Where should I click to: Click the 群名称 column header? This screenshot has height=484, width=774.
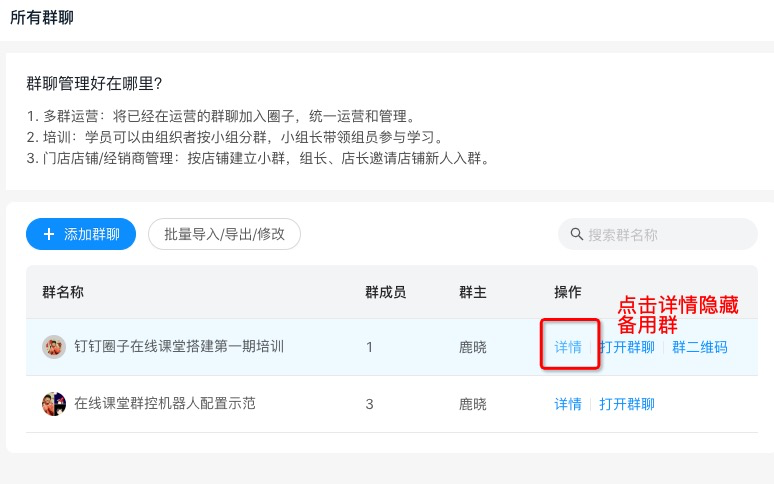pos(62,292)
